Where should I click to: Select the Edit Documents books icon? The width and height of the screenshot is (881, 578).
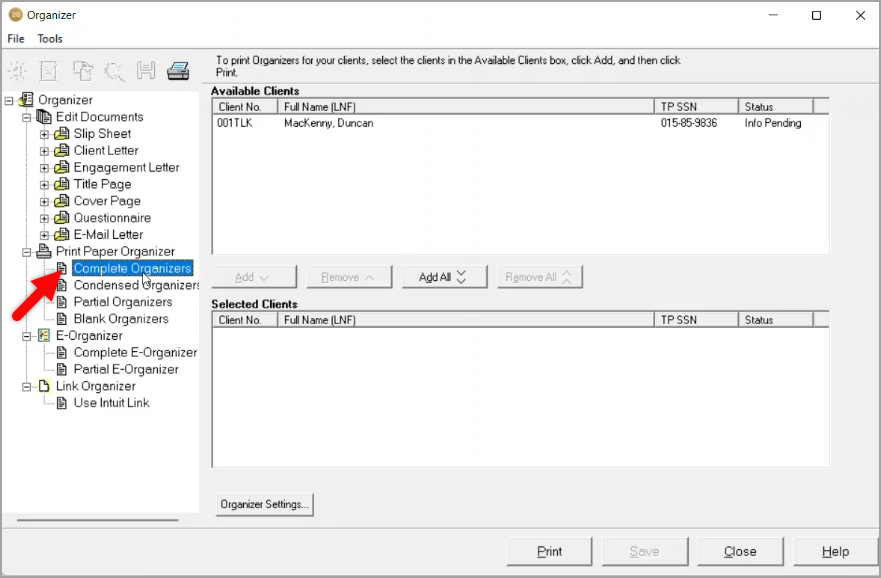click(44, 117)
